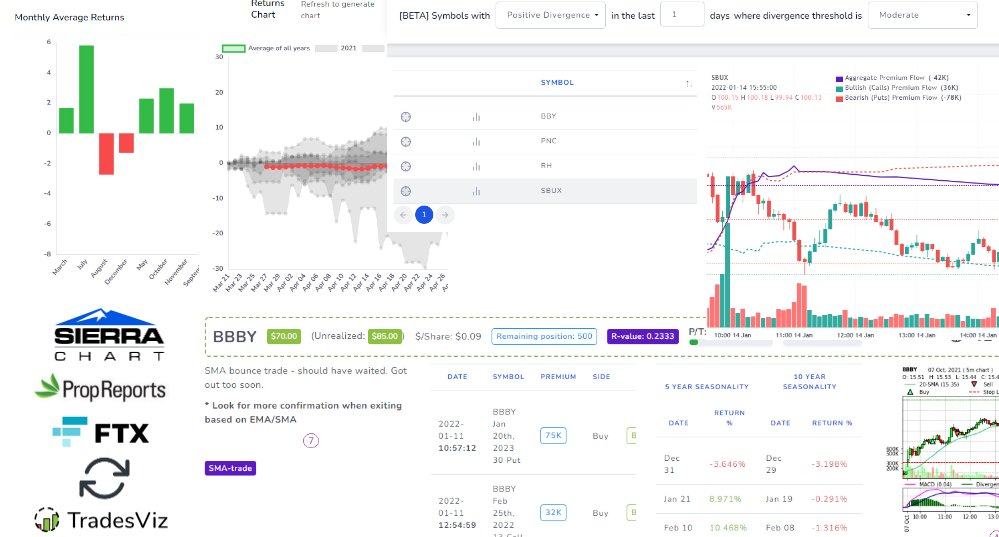Click the SYMBOL column header
999x537 pixels.
point(557,83)
